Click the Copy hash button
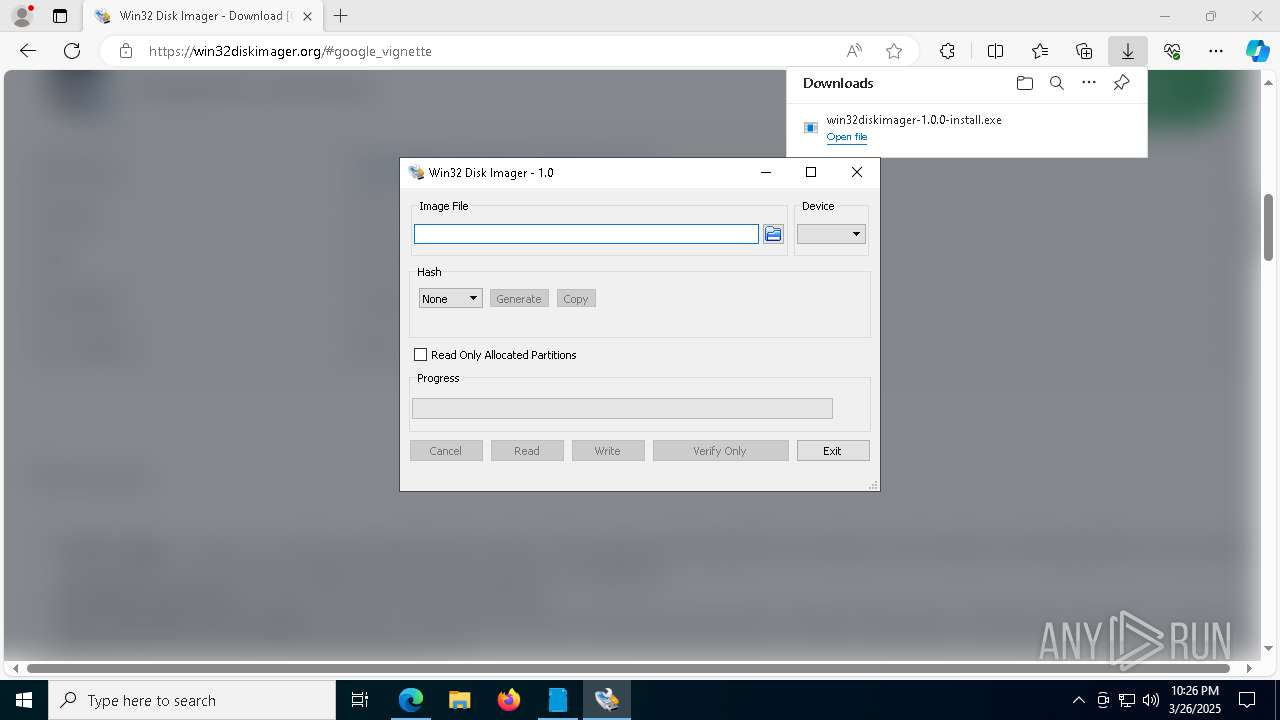The height and width of the screenshot is (720, 1280). point(576,299)
